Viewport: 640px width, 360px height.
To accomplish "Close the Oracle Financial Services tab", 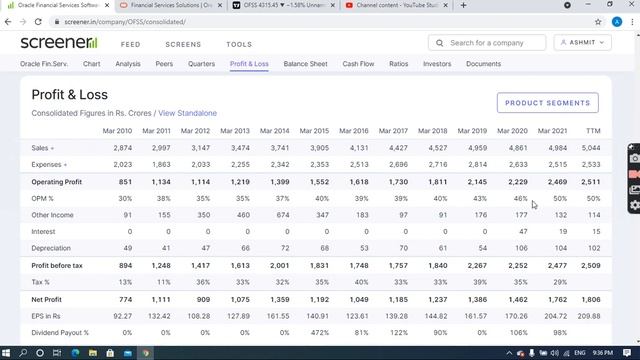I will point(107,5).
